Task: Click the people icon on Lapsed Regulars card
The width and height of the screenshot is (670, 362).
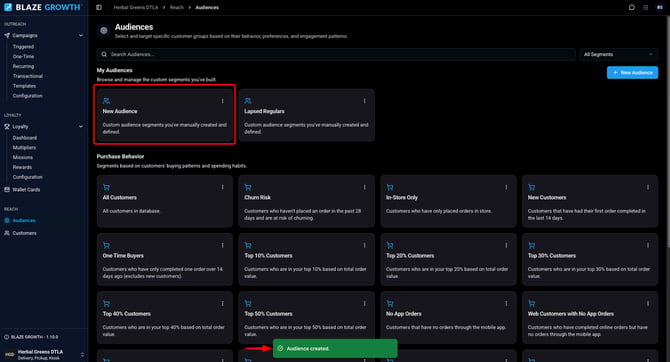Action: (x=248, y=101)
